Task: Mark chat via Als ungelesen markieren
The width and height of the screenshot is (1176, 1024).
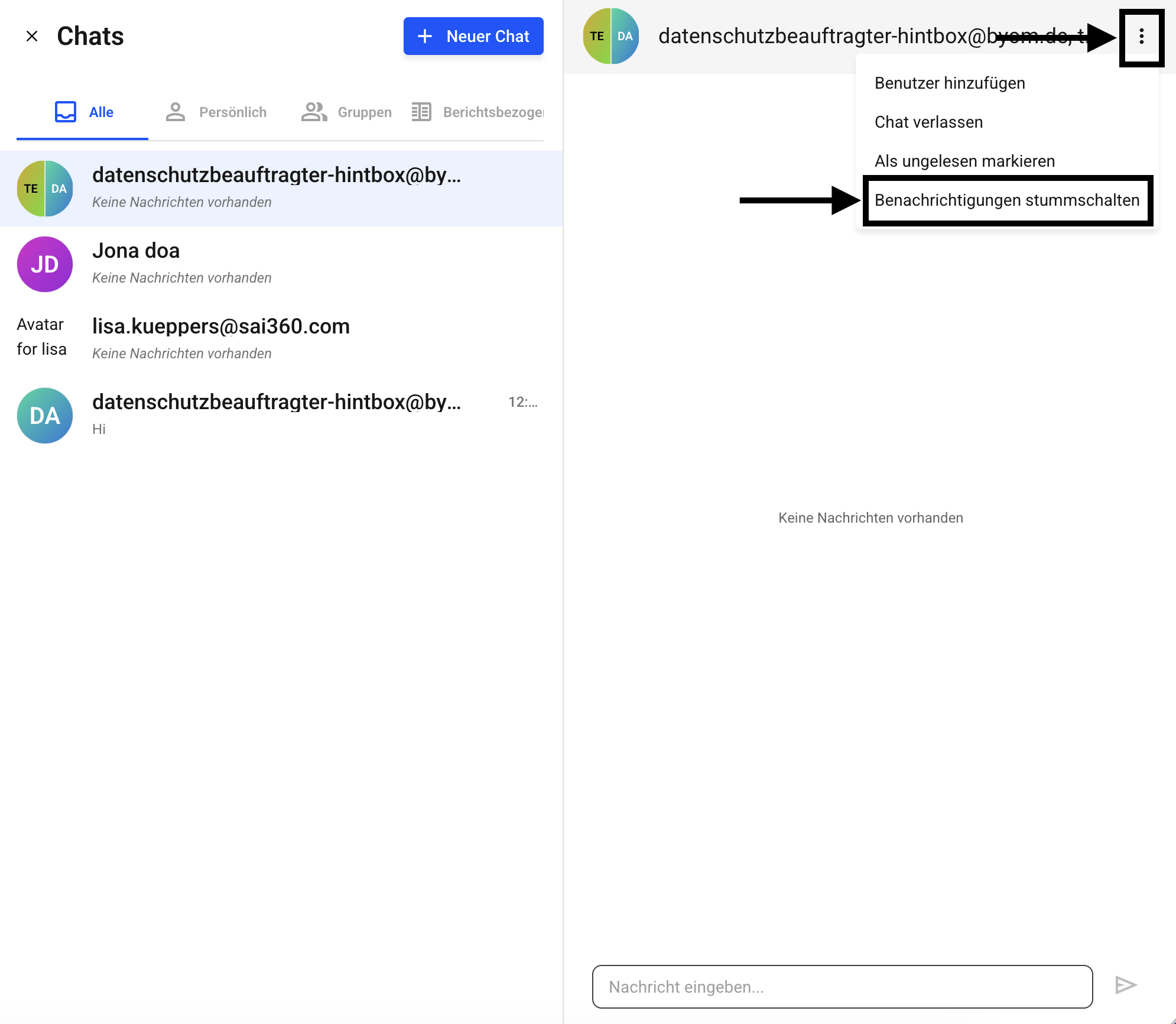Action: click(964, 161)
